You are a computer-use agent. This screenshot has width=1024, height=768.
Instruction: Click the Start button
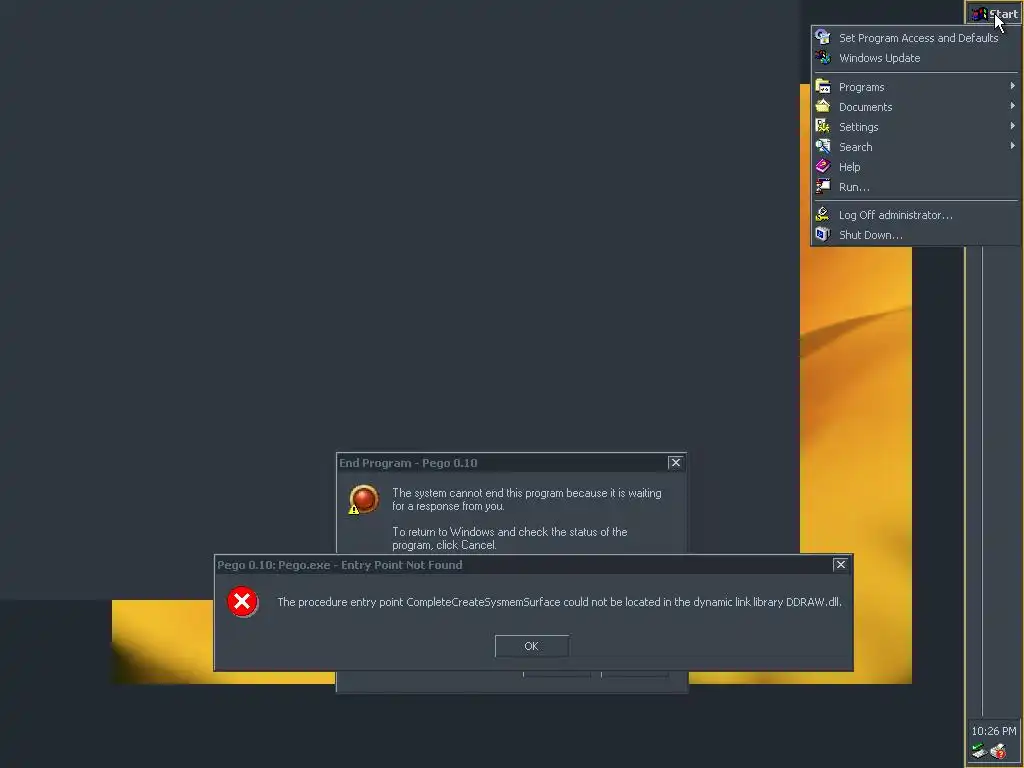tap(995, 14)
